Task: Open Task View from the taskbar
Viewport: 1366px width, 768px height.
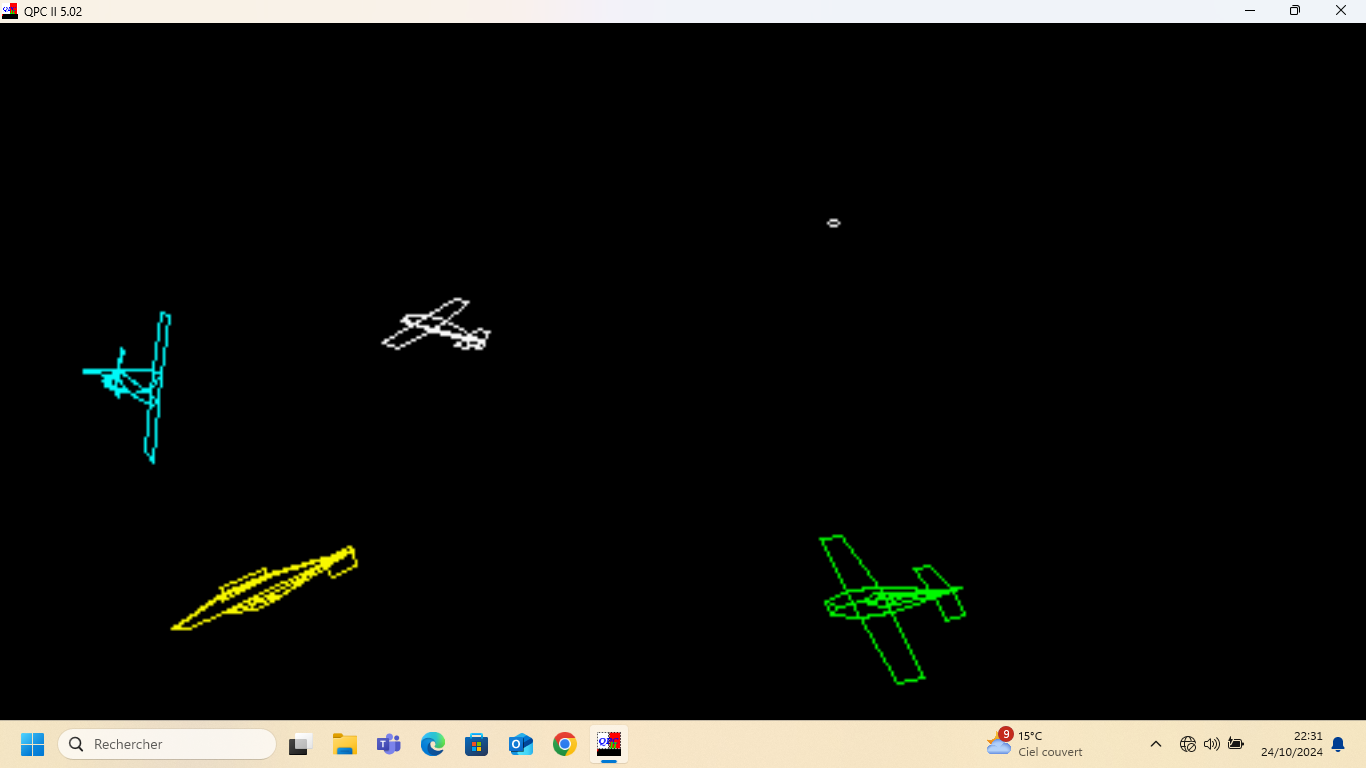Action: [301, 744]
